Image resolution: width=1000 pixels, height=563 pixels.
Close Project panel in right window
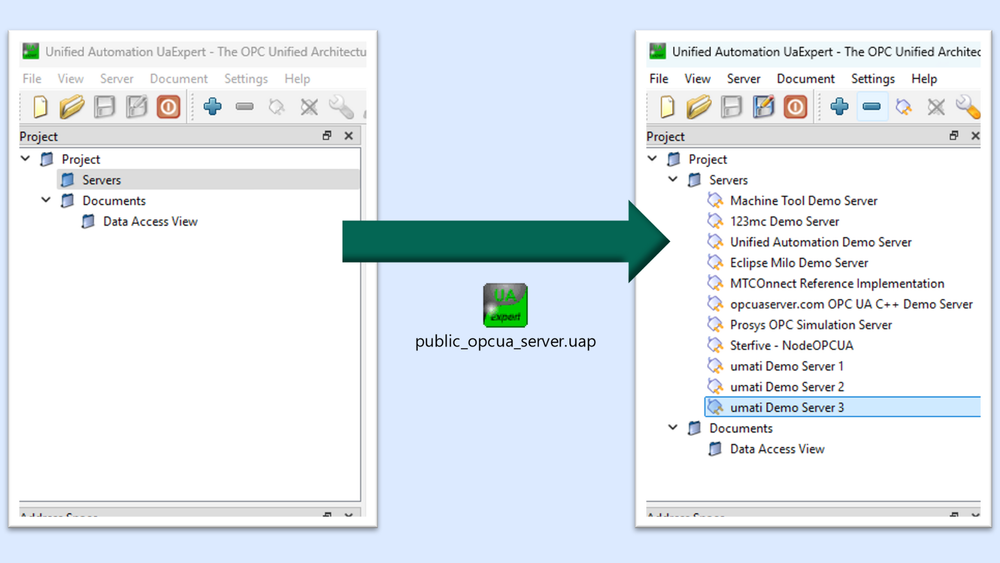[x=975, y=135]
